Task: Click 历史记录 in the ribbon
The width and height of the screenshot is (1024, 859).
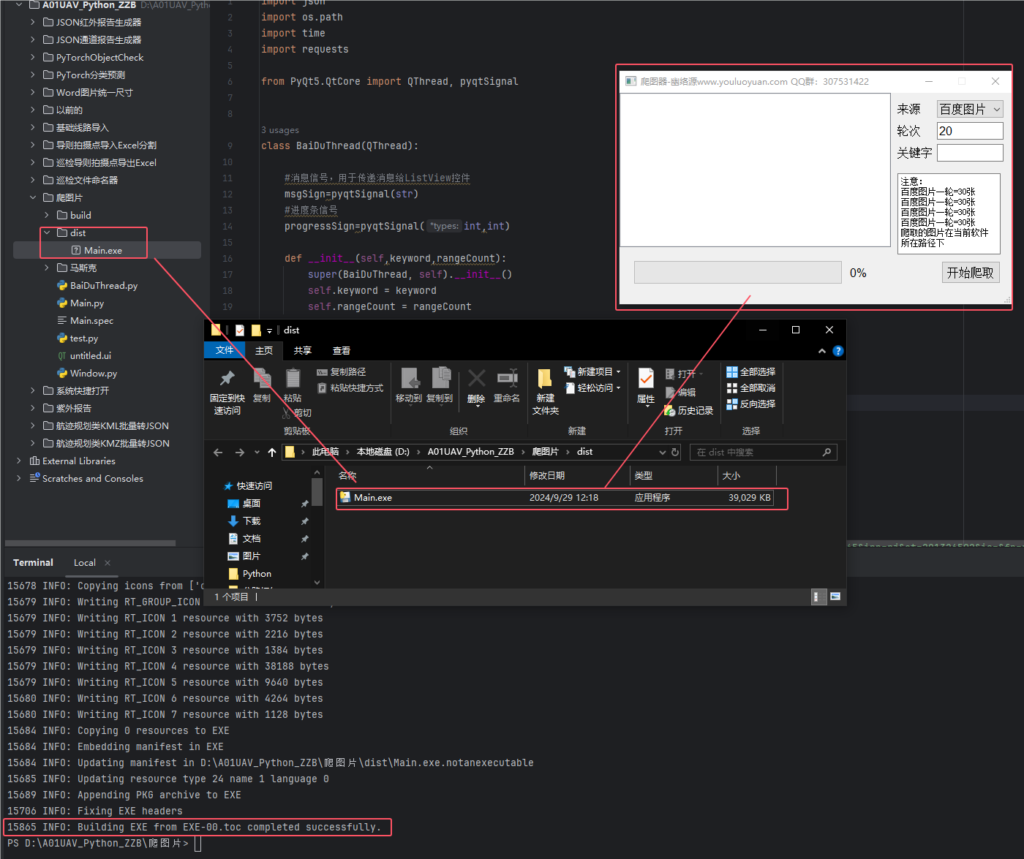Action: pyautogui.click(x=688, y=410)
